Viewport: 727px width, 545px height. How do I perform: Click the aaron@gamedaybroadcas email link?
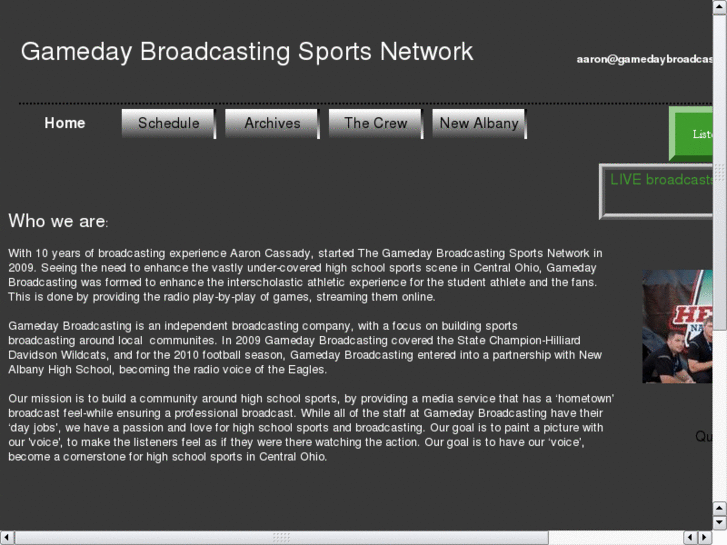644,59
